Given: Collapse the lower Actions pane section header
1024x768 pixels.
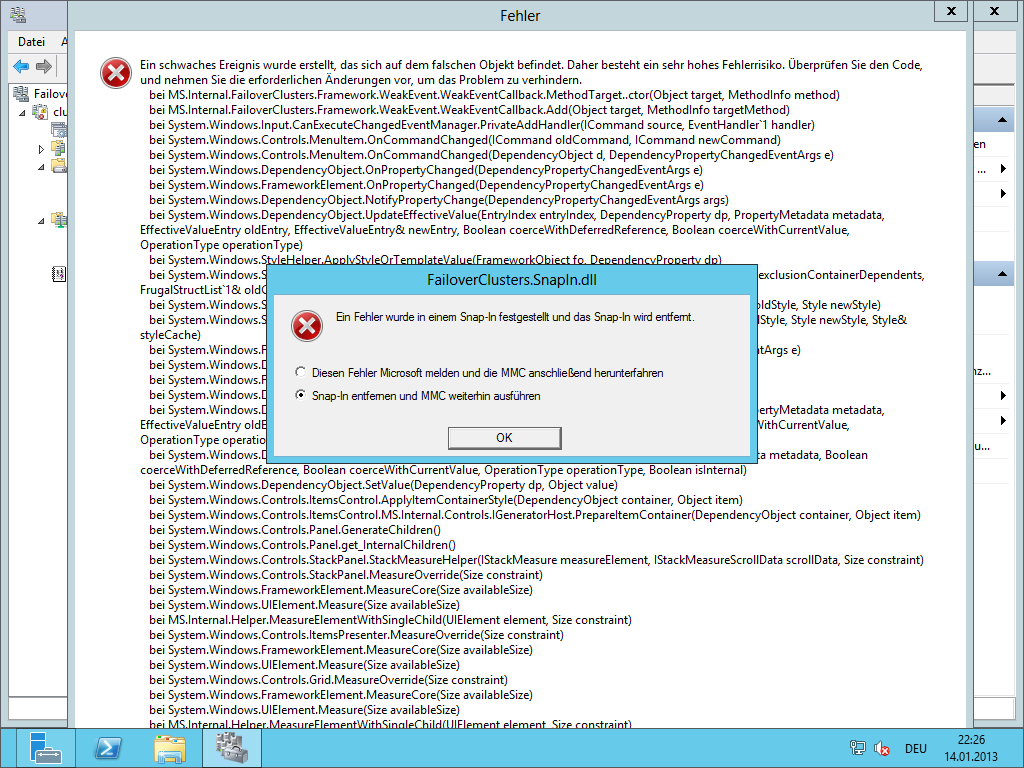Looking at the screenshot, I should coord(1002,274).
